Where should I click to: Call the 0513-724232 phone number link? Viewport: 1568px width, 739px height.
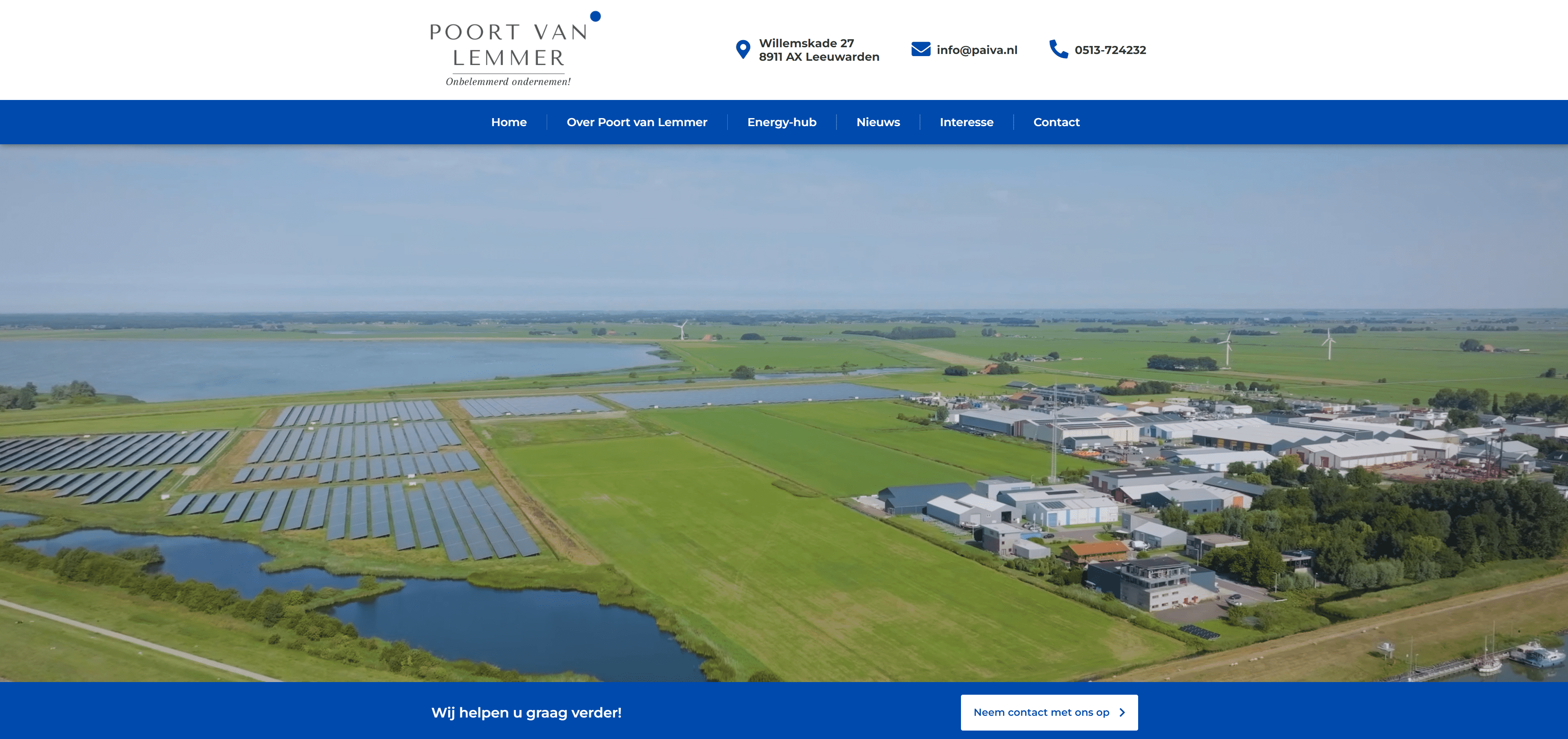[x=1109, y=50]
